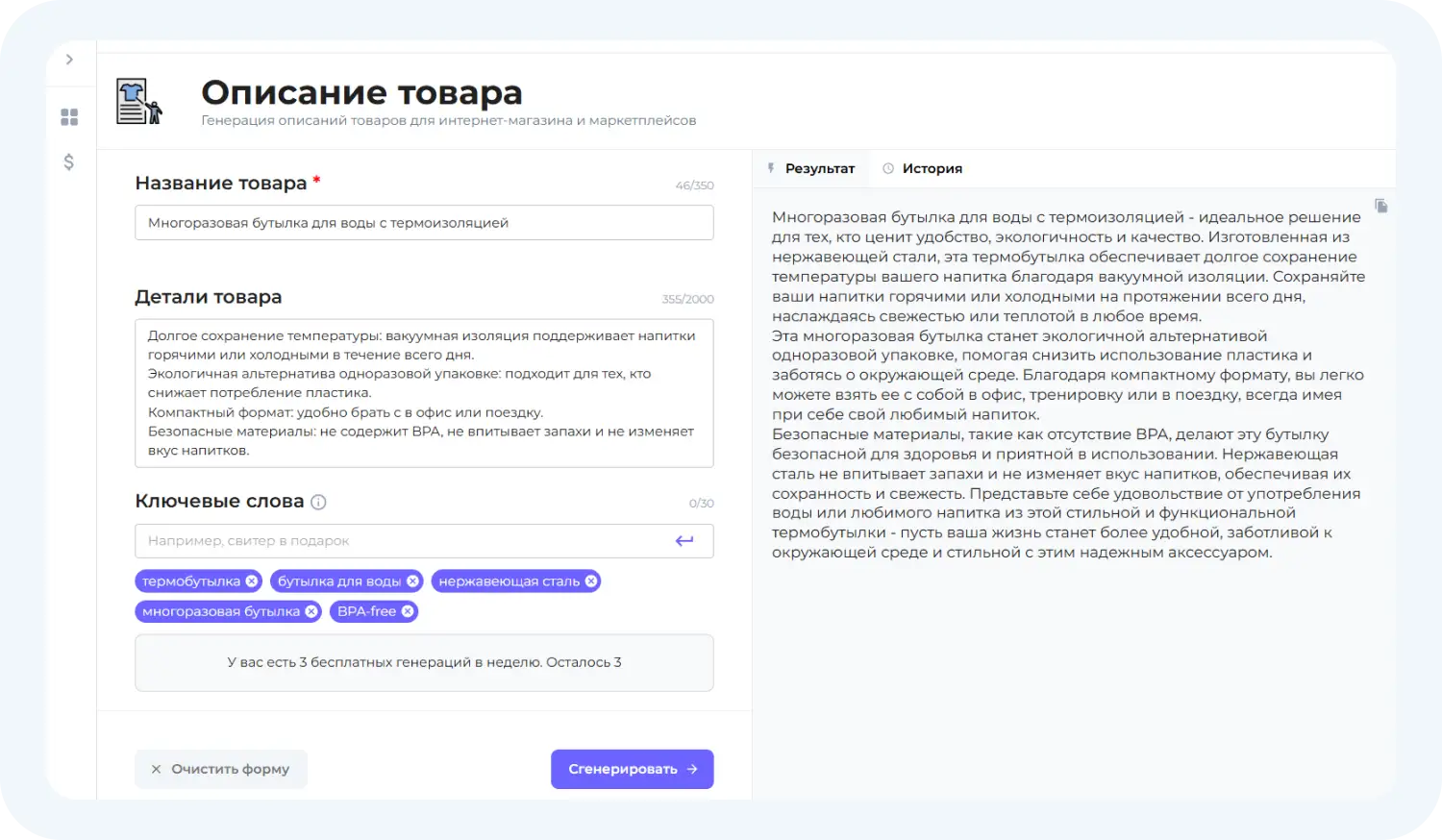Remove the многоразовая бутылка keyword tag
The image size is (1442, 840).
point(311,611)
